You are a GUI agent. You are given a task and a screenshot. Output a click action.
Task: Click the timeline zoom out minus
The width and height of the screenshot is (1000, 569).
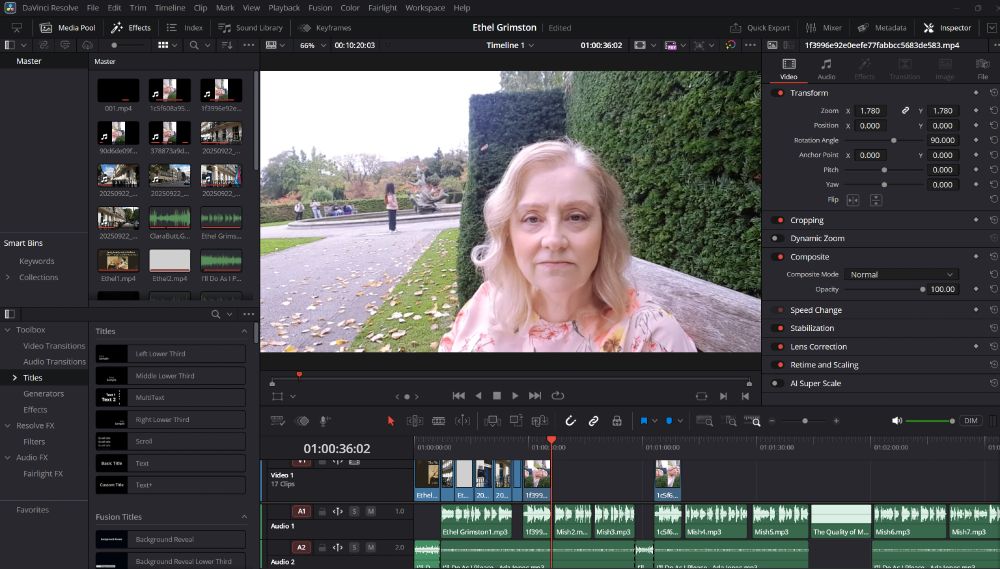772,421
